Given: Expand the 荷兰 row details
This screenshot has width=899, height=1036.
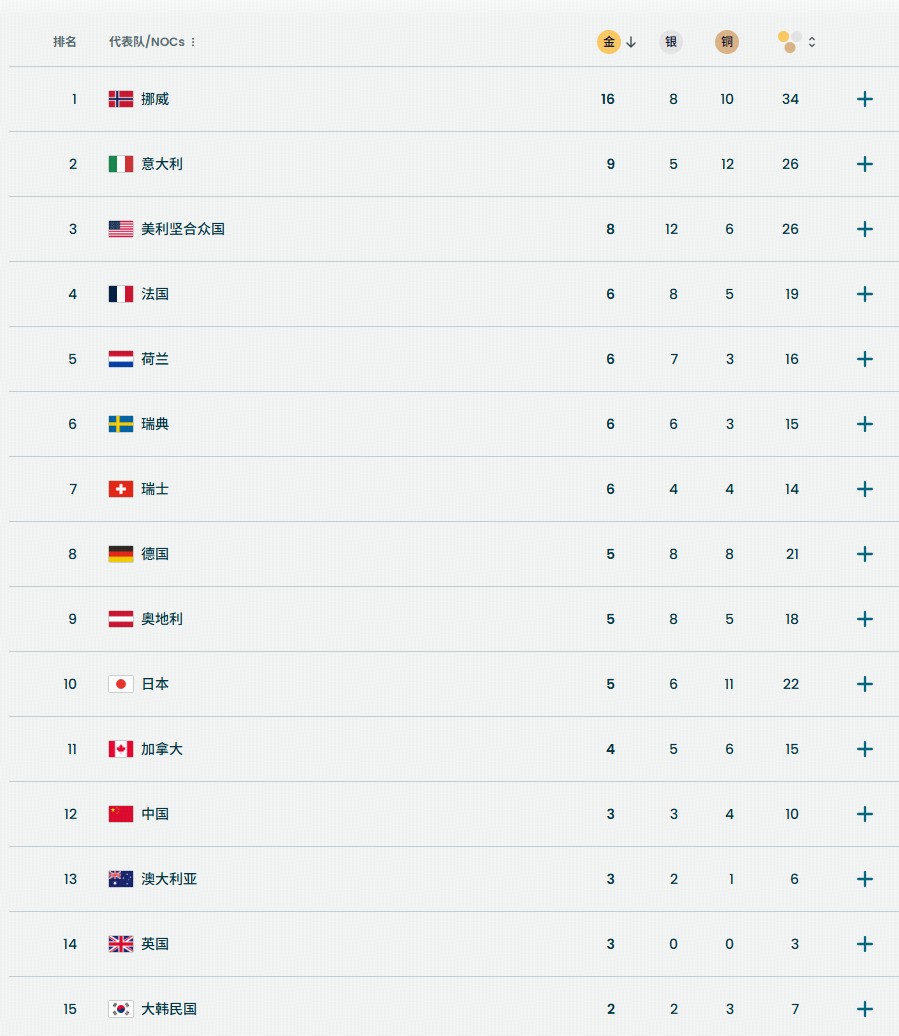Looking at the screenshot, I should (865, 359).
